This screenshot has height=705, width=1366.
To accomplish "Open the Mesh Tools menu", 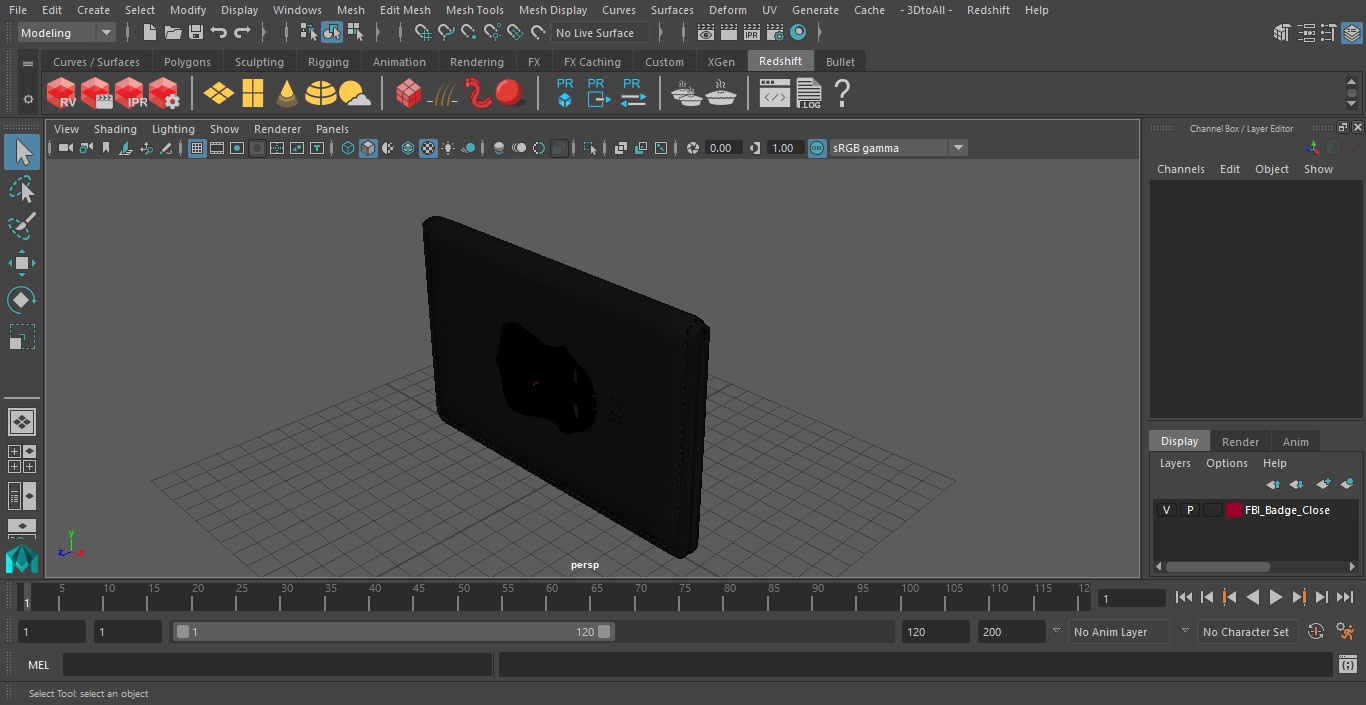I will (474, 10).
